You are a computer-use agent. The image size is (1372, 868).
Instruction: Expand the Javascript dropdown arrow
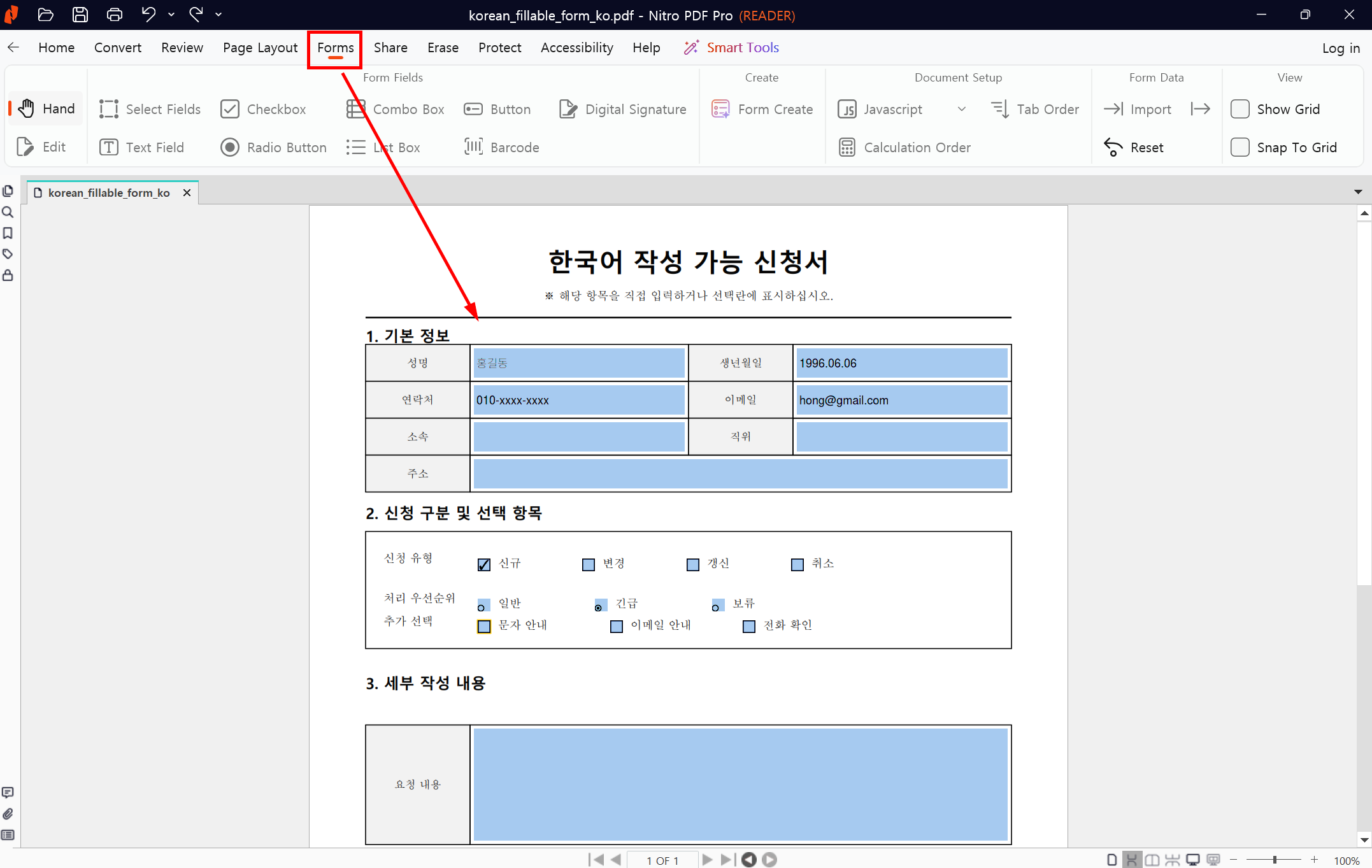pos(962,110)
